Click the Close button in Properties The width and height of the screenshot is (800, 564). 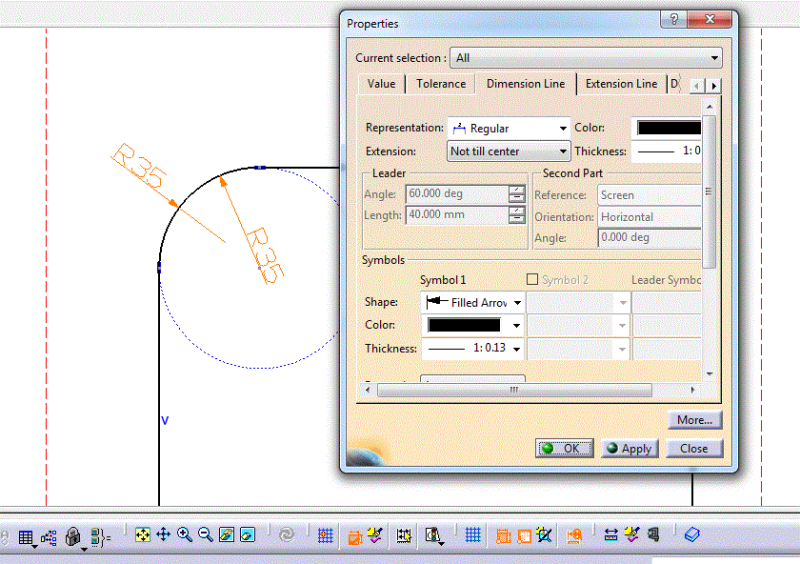(x=694, y=449)
